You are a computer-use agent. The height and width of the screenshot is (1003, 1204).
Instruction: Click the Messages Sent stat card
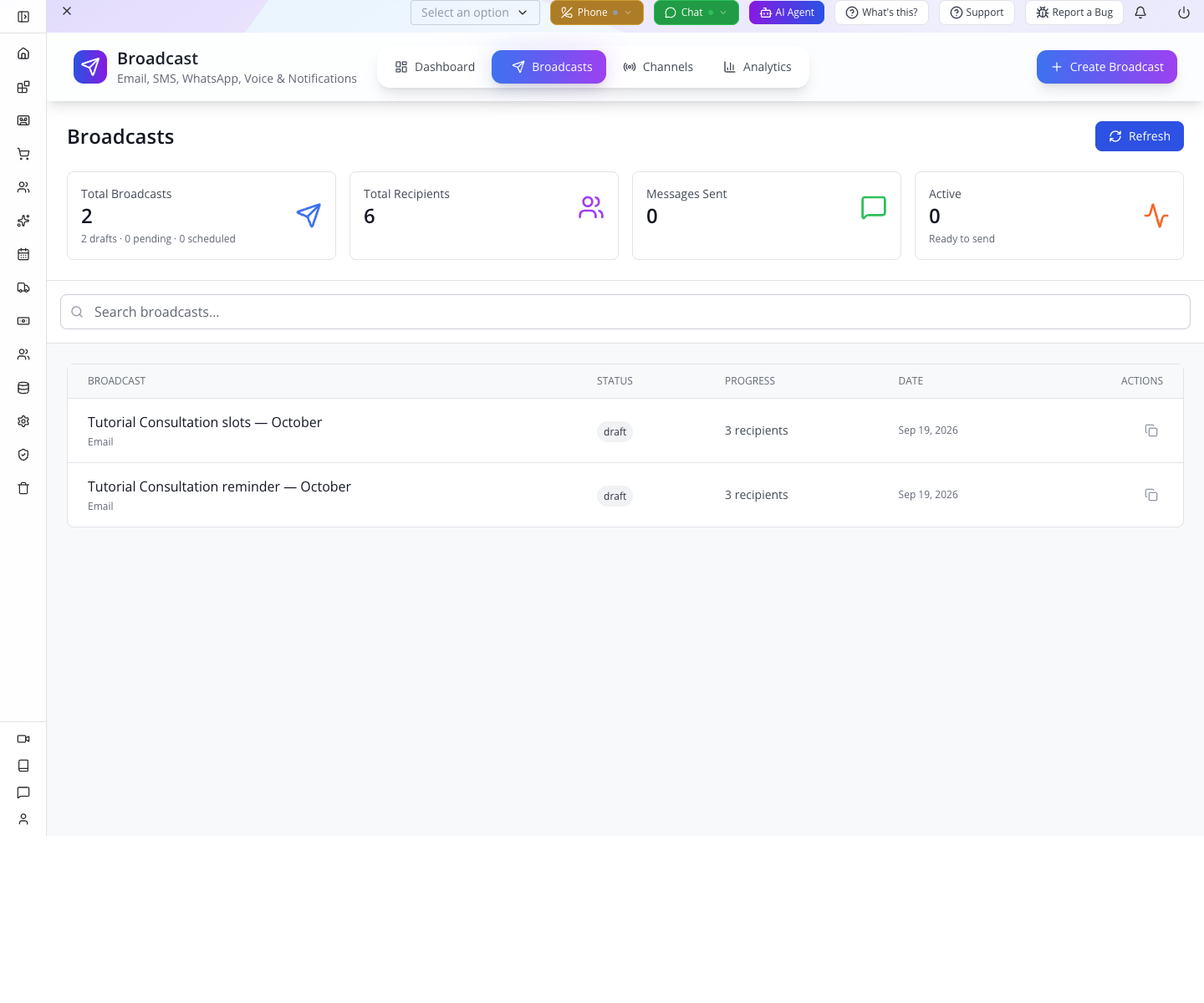767,216
